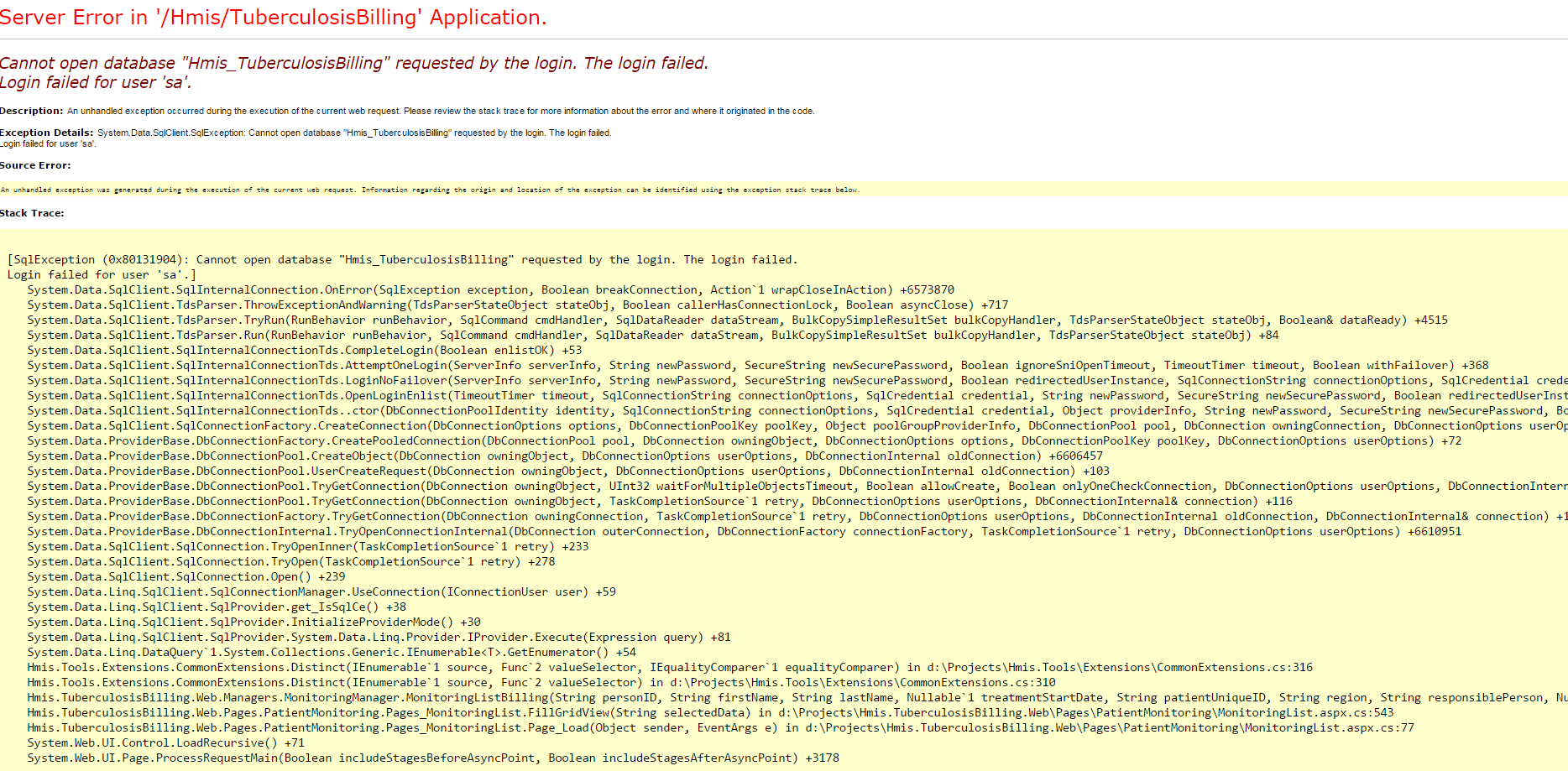Click the Pages_MonitoringList.Page_Load stack line
Screen dimensions: 1568x771
click(720, 728)
